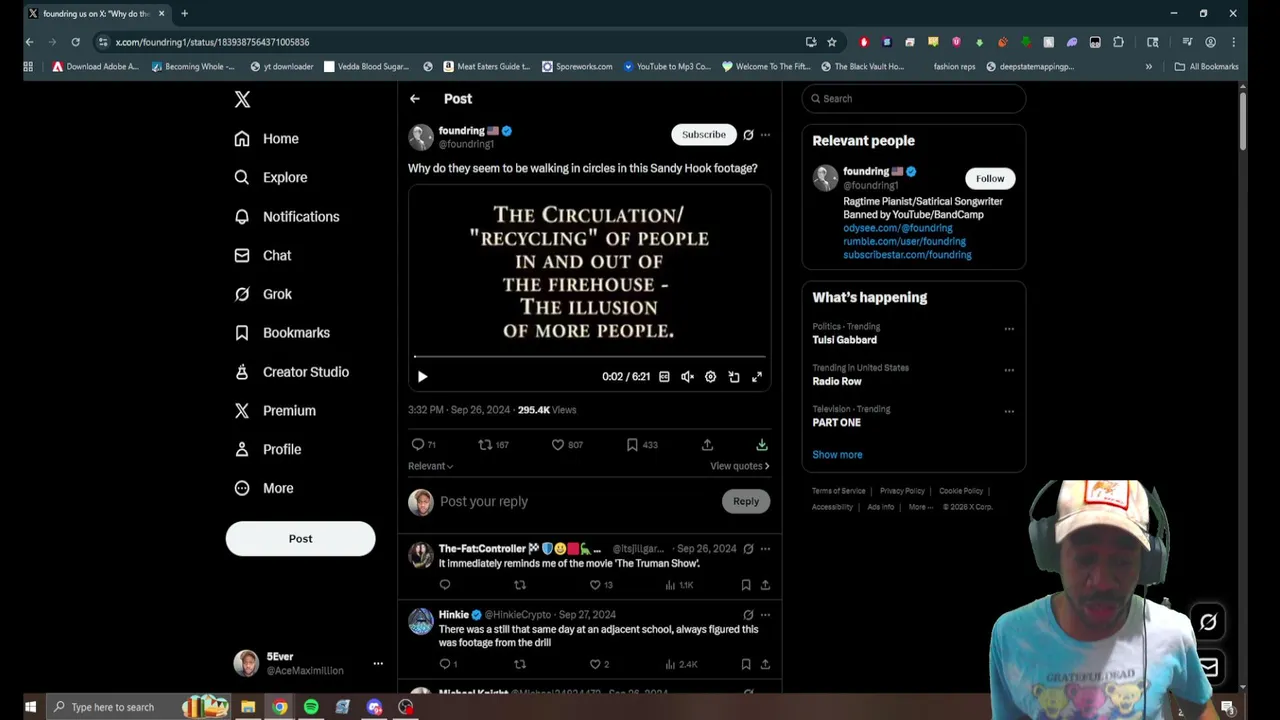Screen dimensions: 1280x720
Task: Open Chat in sidebar
Action: pyautogui.click(x=262, y=256)
